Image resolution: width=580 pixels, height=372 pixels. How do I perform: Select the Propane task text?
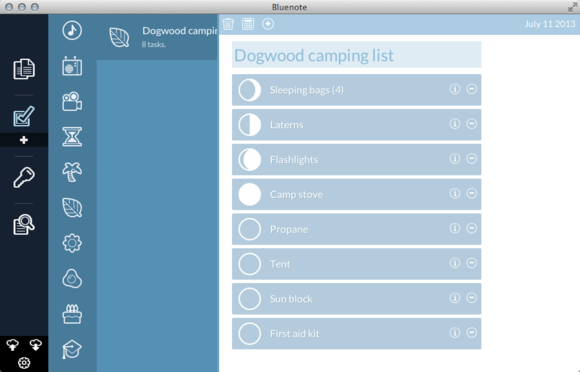[x=289, y=230]
